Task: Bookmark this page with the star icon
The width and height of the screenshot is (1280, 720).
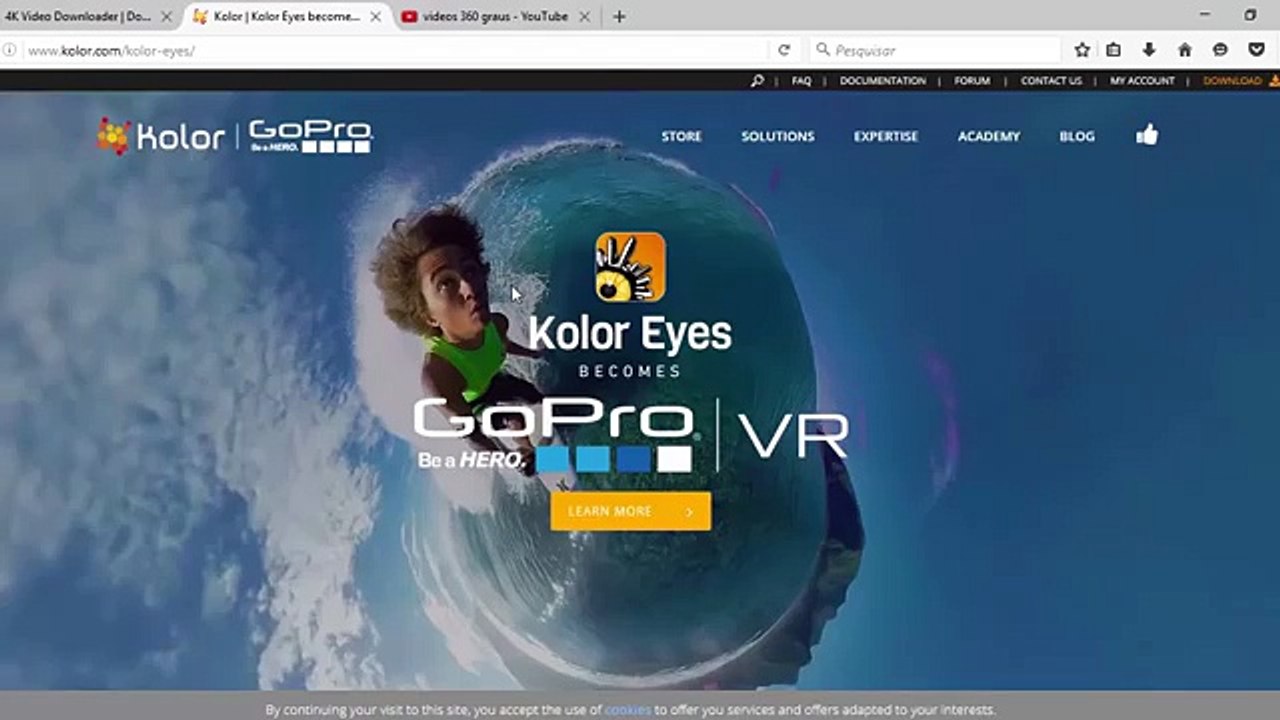Action: pos(1082,50)
